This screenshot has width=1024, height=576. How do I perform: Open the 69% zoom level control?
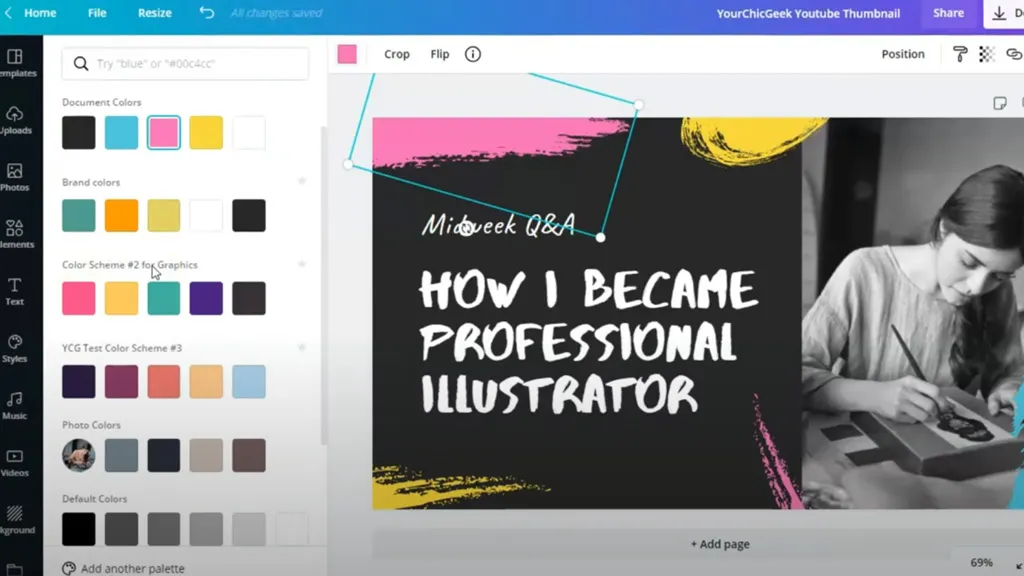pos(982,562)
